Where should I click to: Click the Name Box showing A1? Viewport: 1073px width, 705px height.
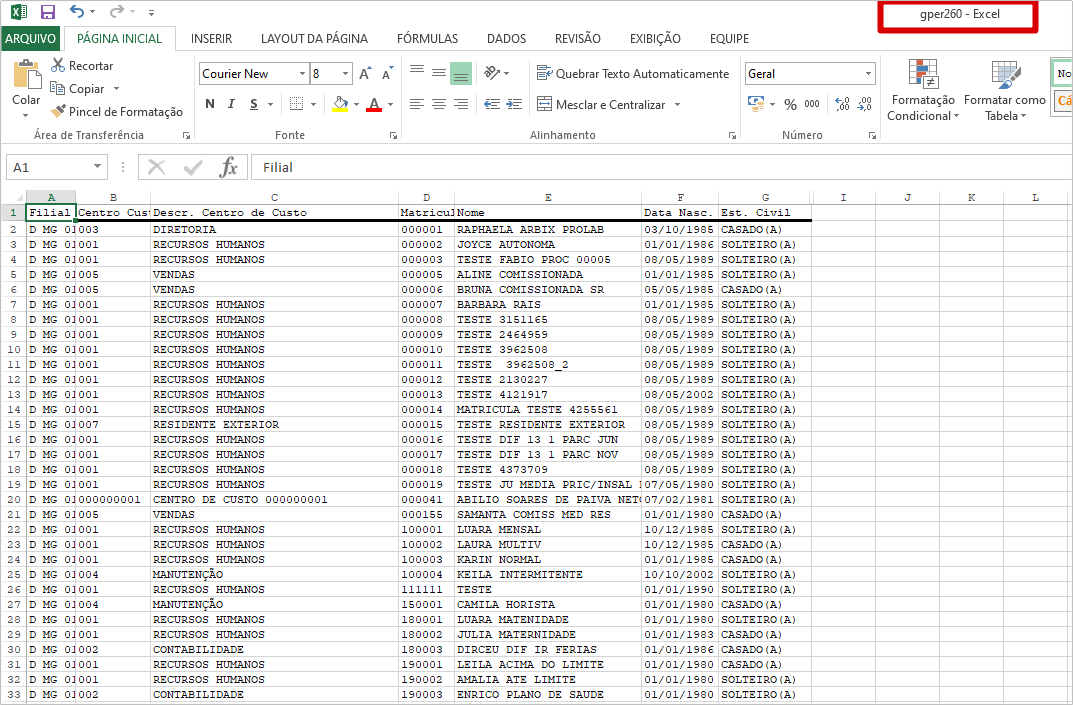tap(56, 167)
